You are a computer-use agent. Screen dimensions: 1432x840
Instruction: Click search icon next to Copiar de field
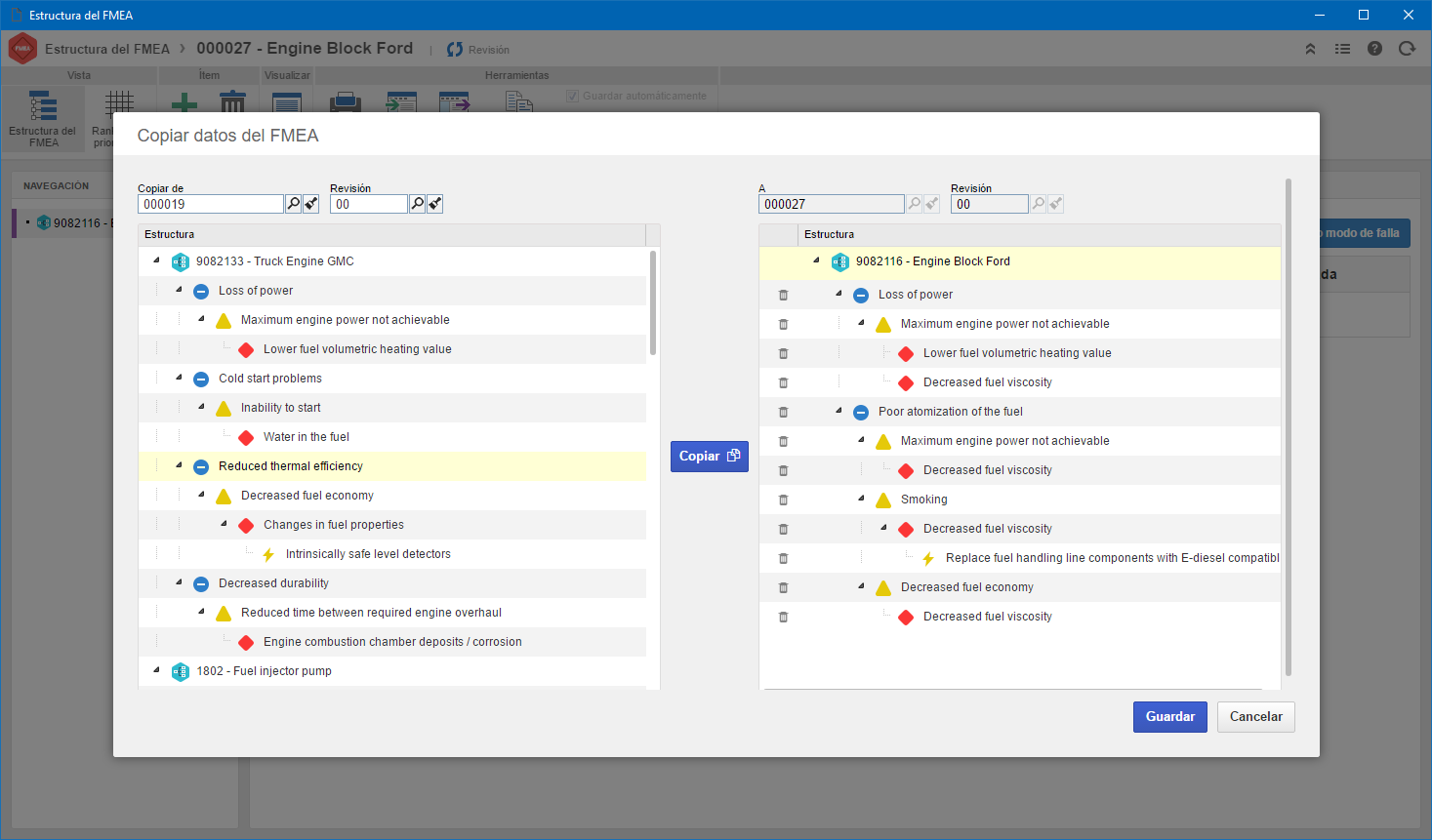[293, 204]
